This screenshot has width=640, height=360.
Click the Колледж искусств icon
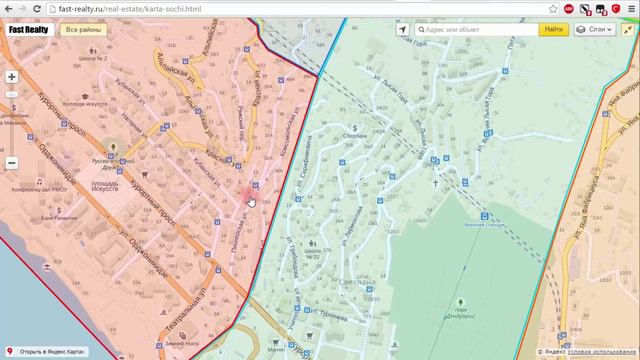coord(85,97)
